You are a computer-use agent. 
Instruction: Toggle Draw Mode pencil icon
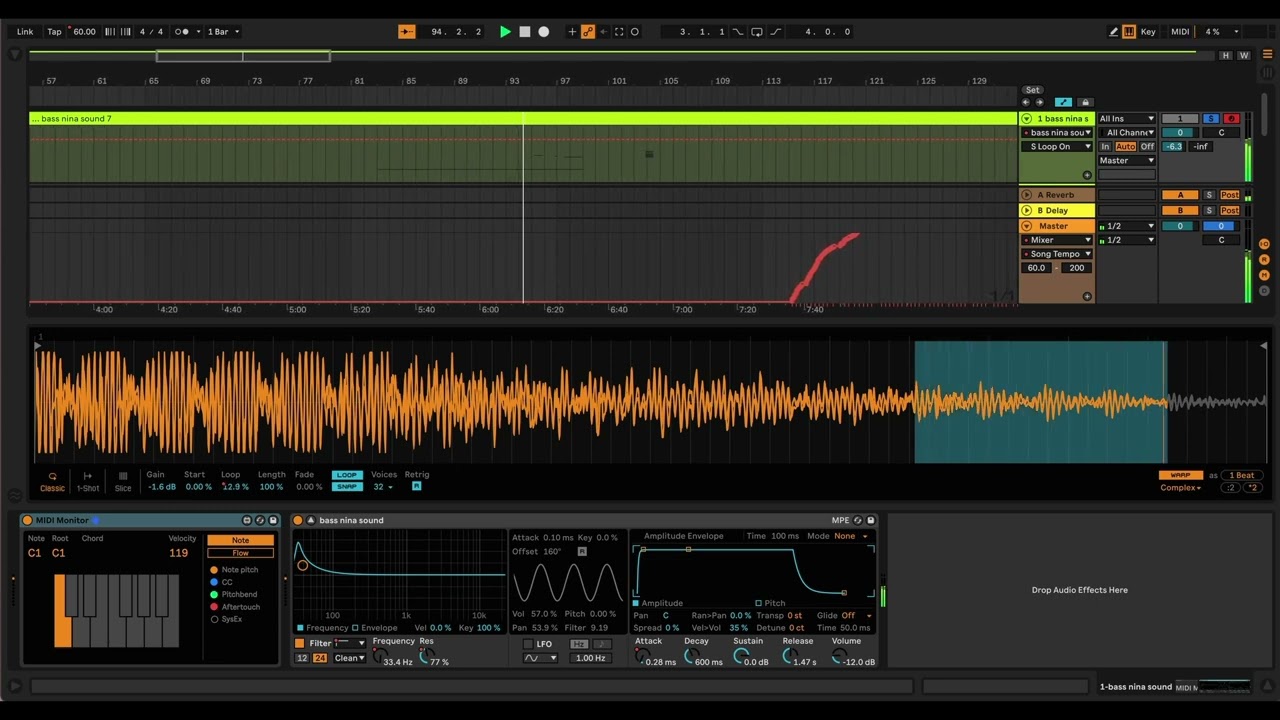coord(1113,31)
